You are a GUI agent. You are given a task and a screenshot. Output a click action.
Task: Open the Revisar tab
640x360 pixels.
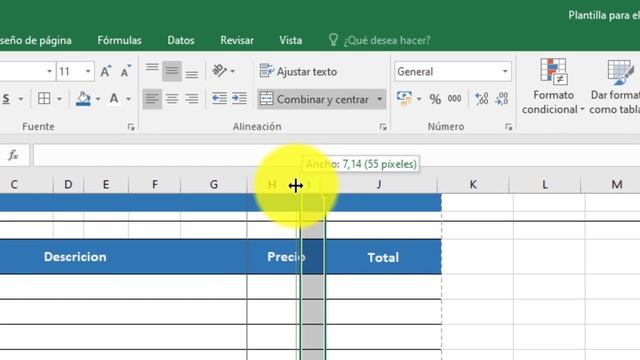(x=237, y=40)
